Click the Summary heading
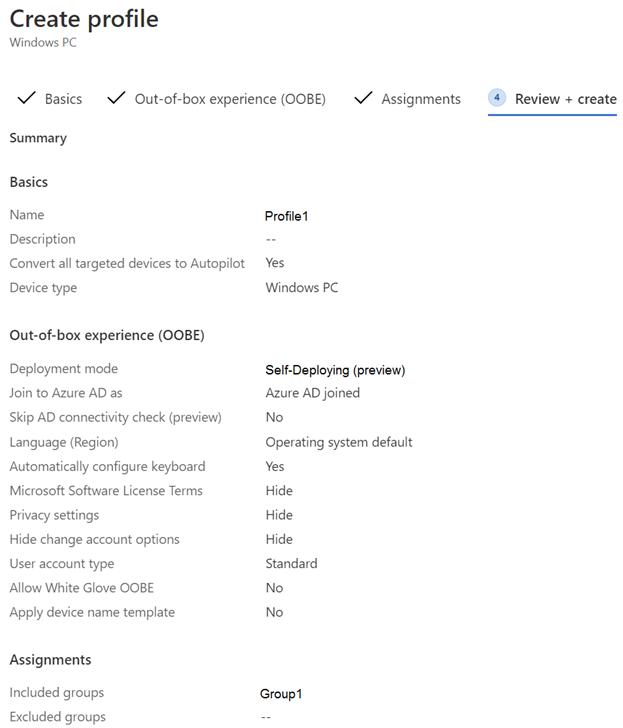623x728 pixels. point(38,138)
